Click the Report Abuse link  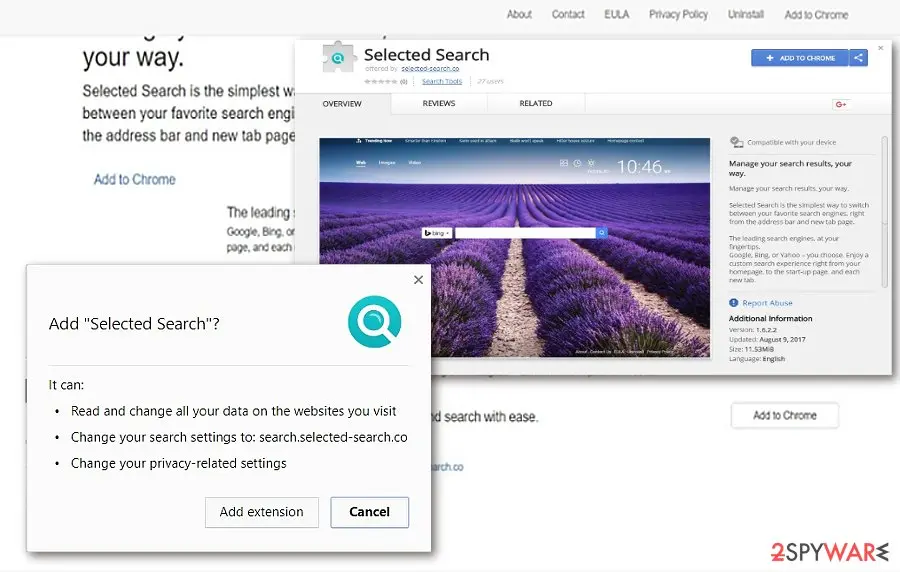[x=767, y=303]
